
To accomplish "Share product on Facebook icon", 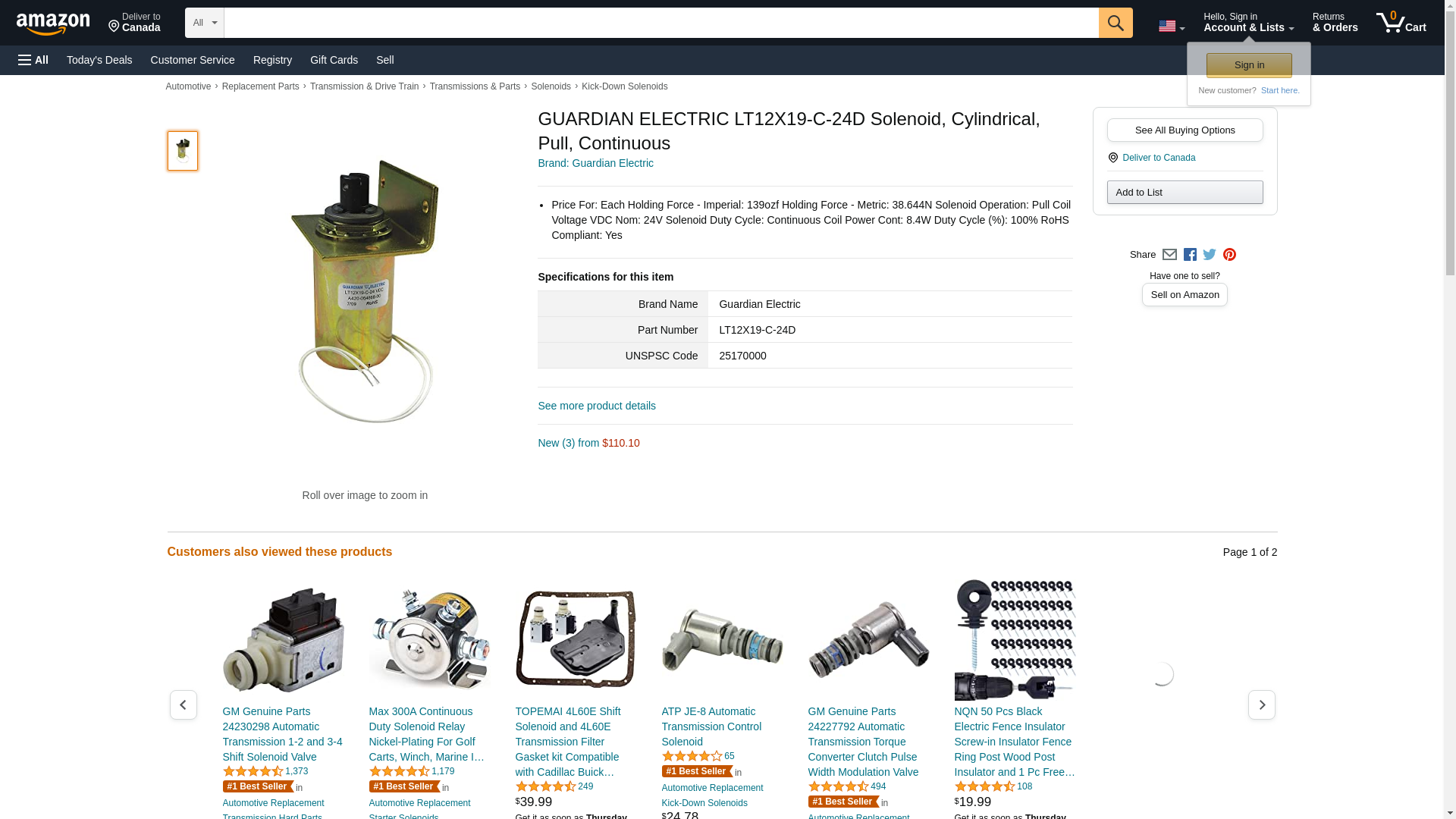I will pyautogui.click(x=1189, y=255).
